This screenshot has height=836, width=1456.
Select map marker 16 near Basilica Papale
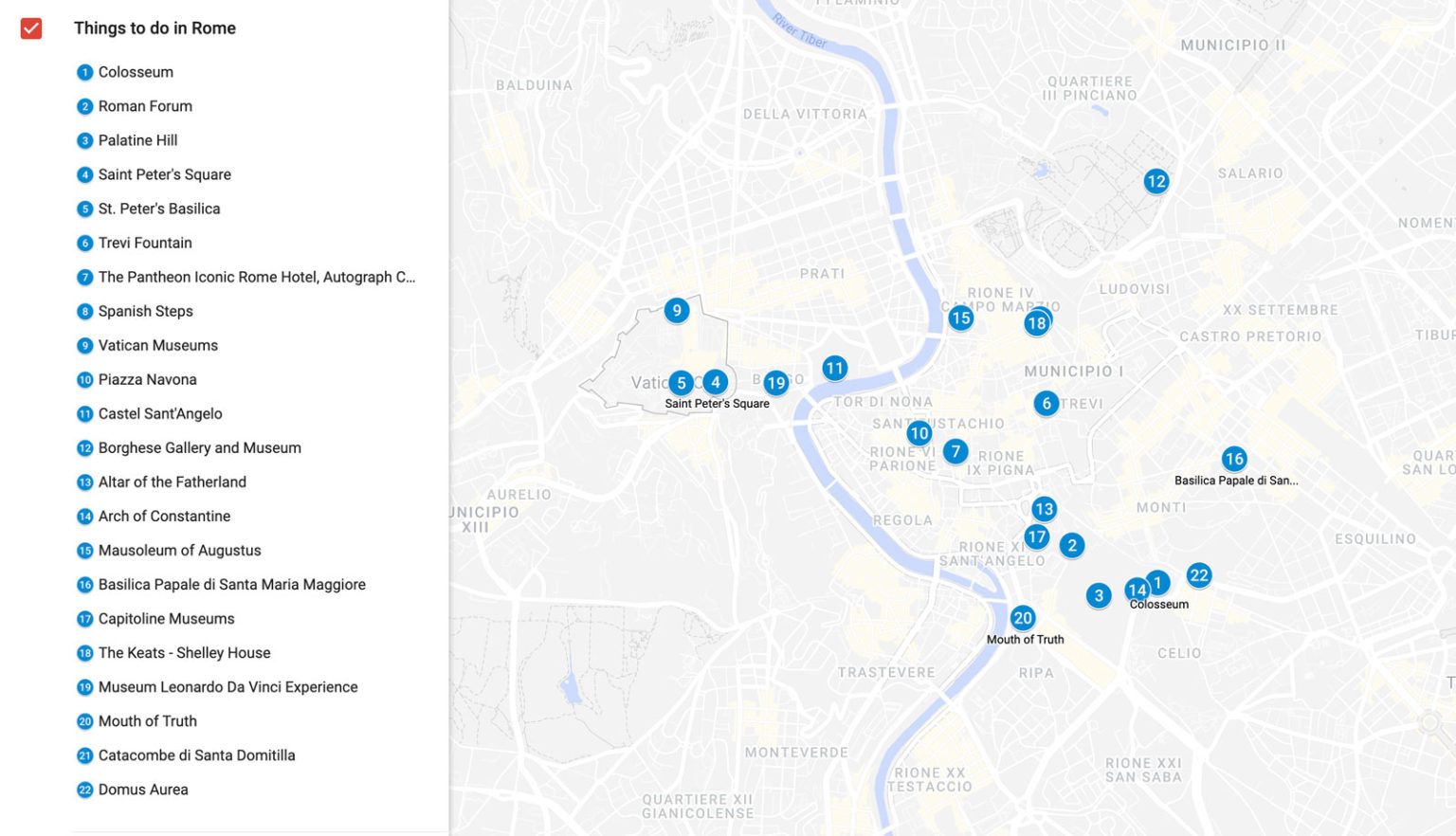click(x=1233, y=460)
